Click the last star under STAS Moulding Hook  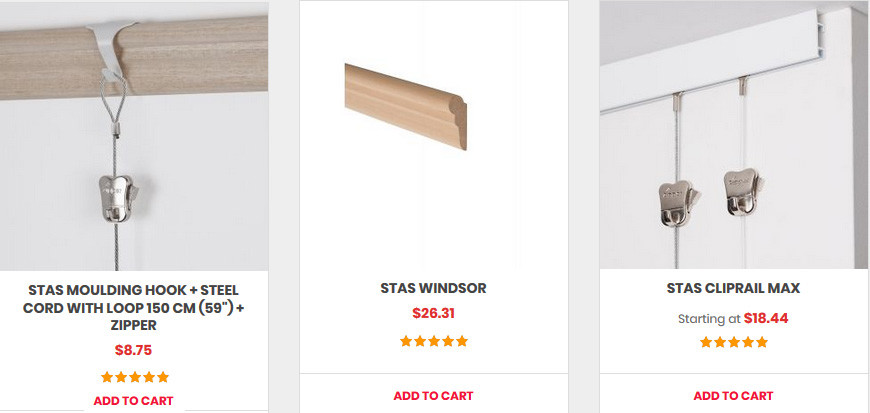(163, 377)
